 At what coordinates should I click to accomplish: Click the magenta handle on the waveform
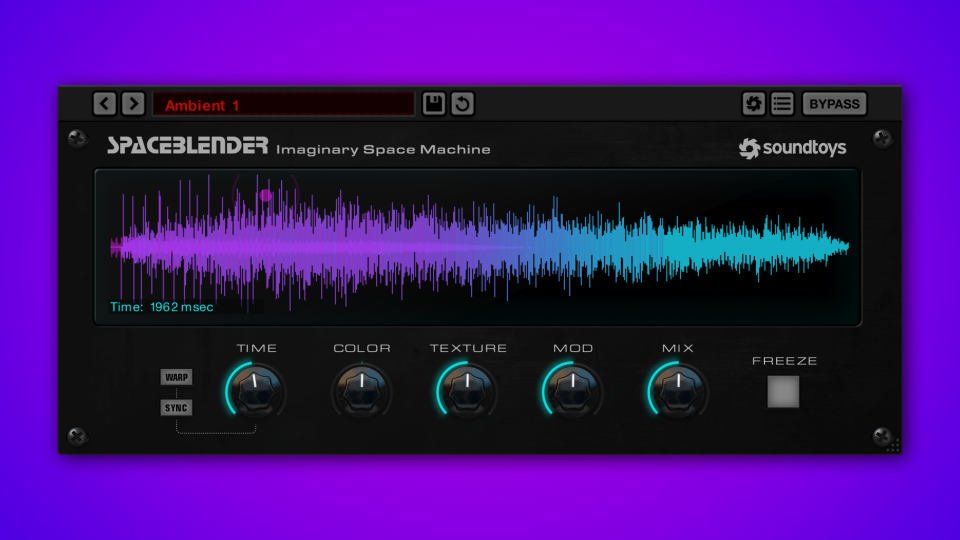click(x=265, y=195)
